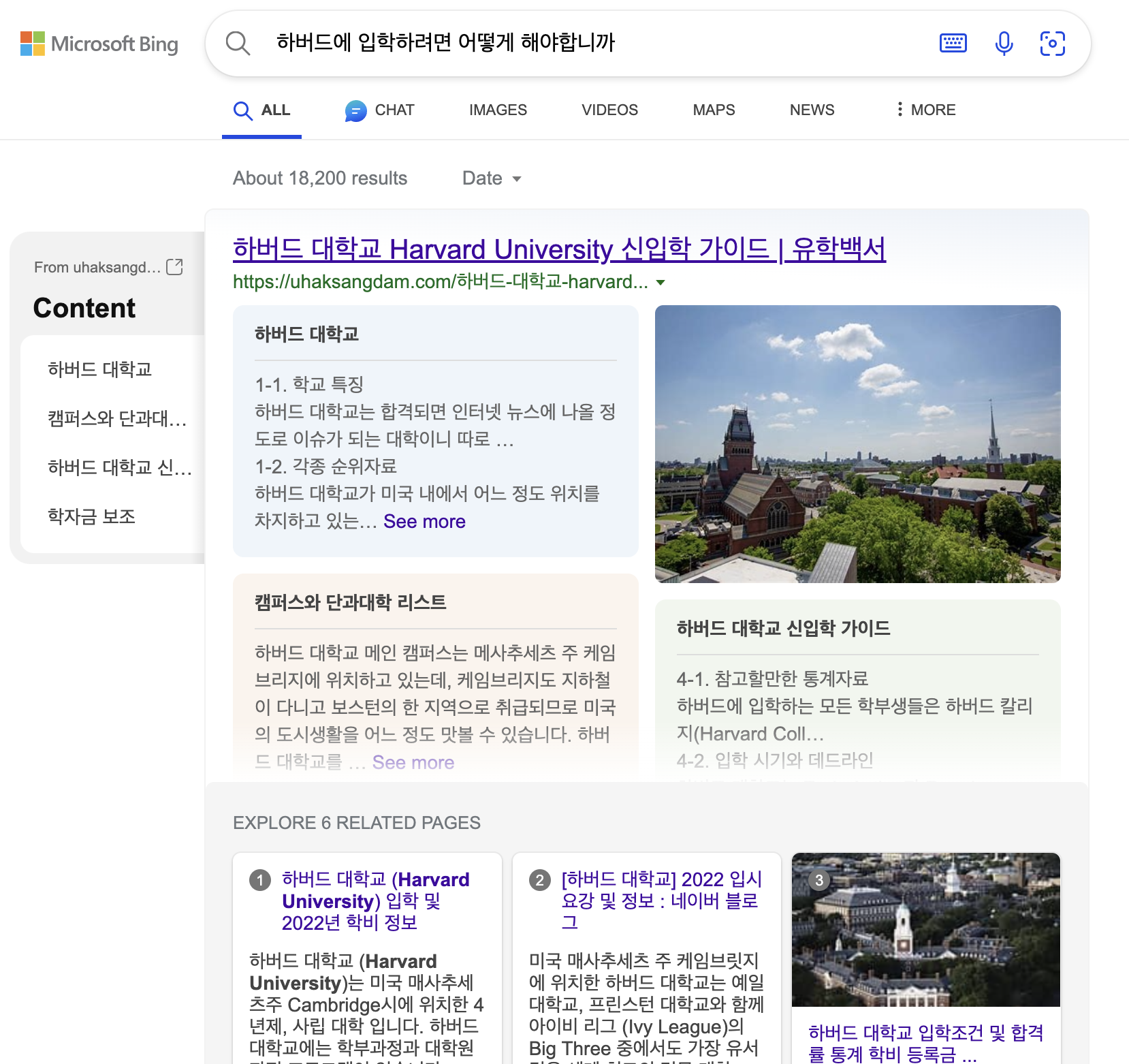
Task: Select 학자금 보조 in Content sidebar
Action: (x=92, y=516)
